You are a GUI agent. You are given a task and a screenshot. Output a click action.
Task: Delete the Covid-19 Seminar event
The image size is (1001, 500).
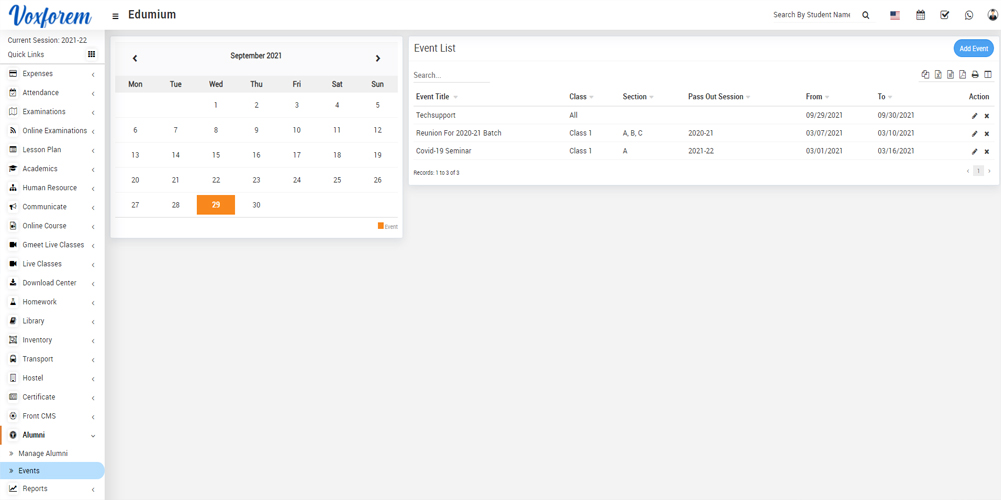click(987, 152)
